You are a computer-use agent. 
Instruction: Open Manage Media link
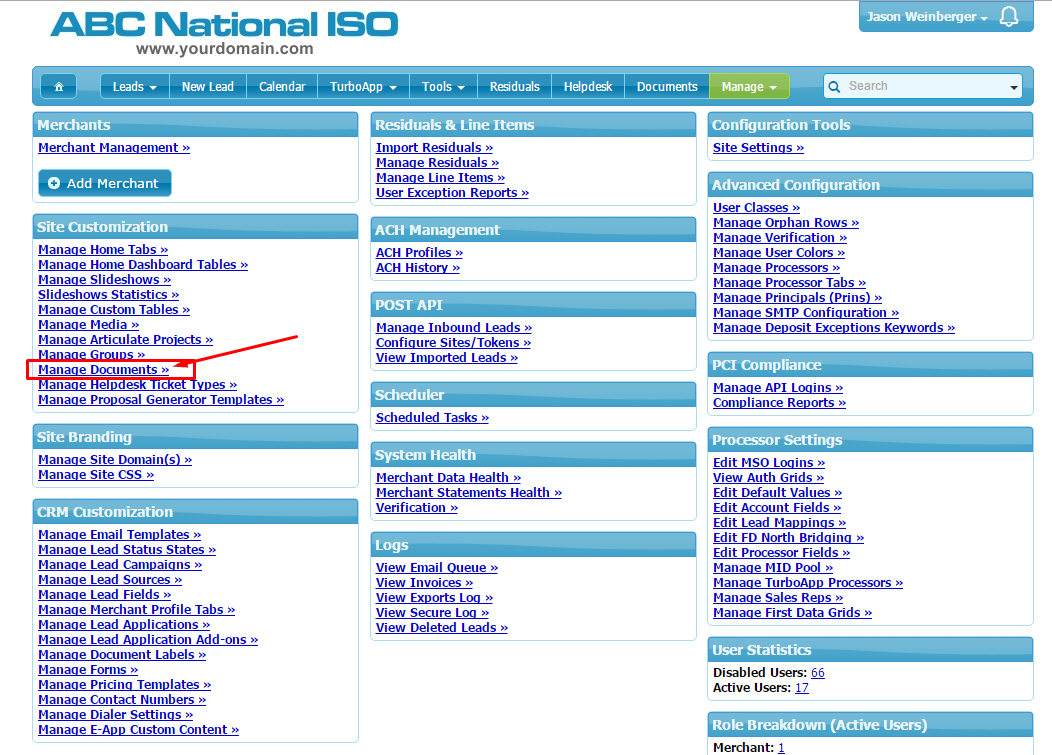89,325
